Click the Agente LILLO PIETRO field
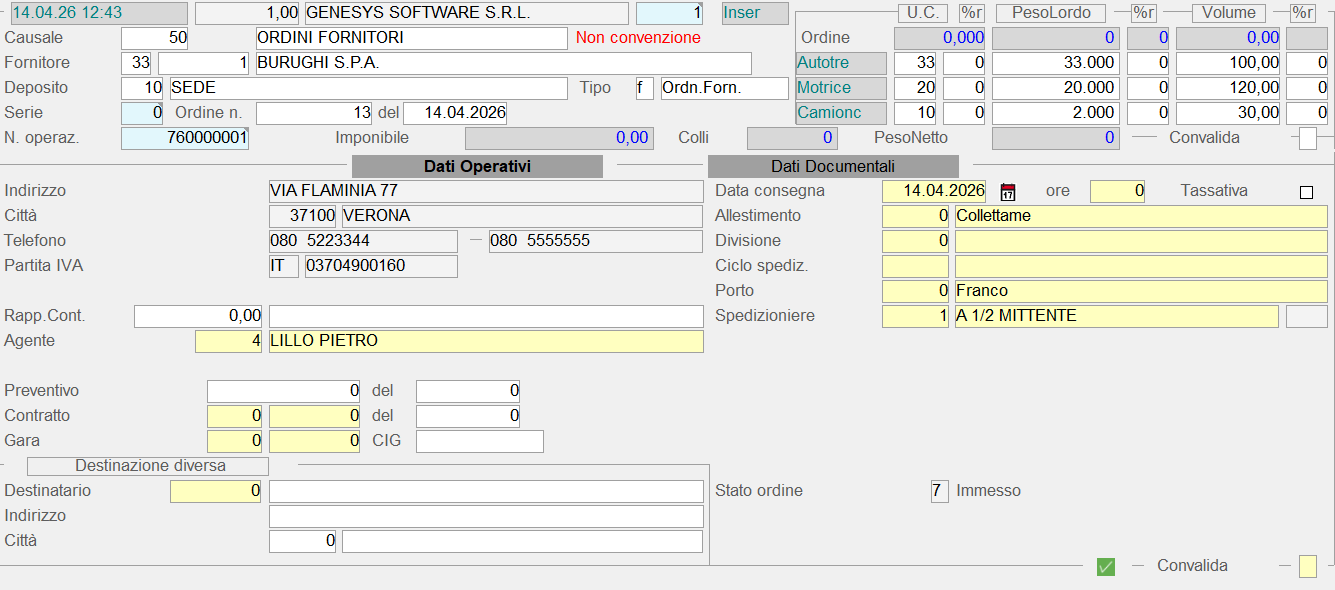This screenshot has width=1335, height=590. tap(486, 342)
